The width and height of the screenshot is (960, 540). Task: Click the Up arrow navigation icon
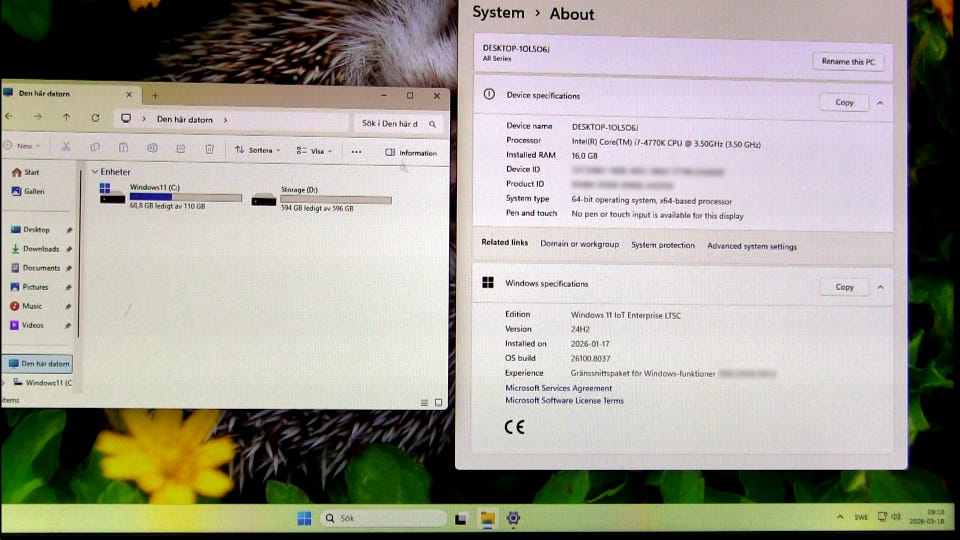66,117
